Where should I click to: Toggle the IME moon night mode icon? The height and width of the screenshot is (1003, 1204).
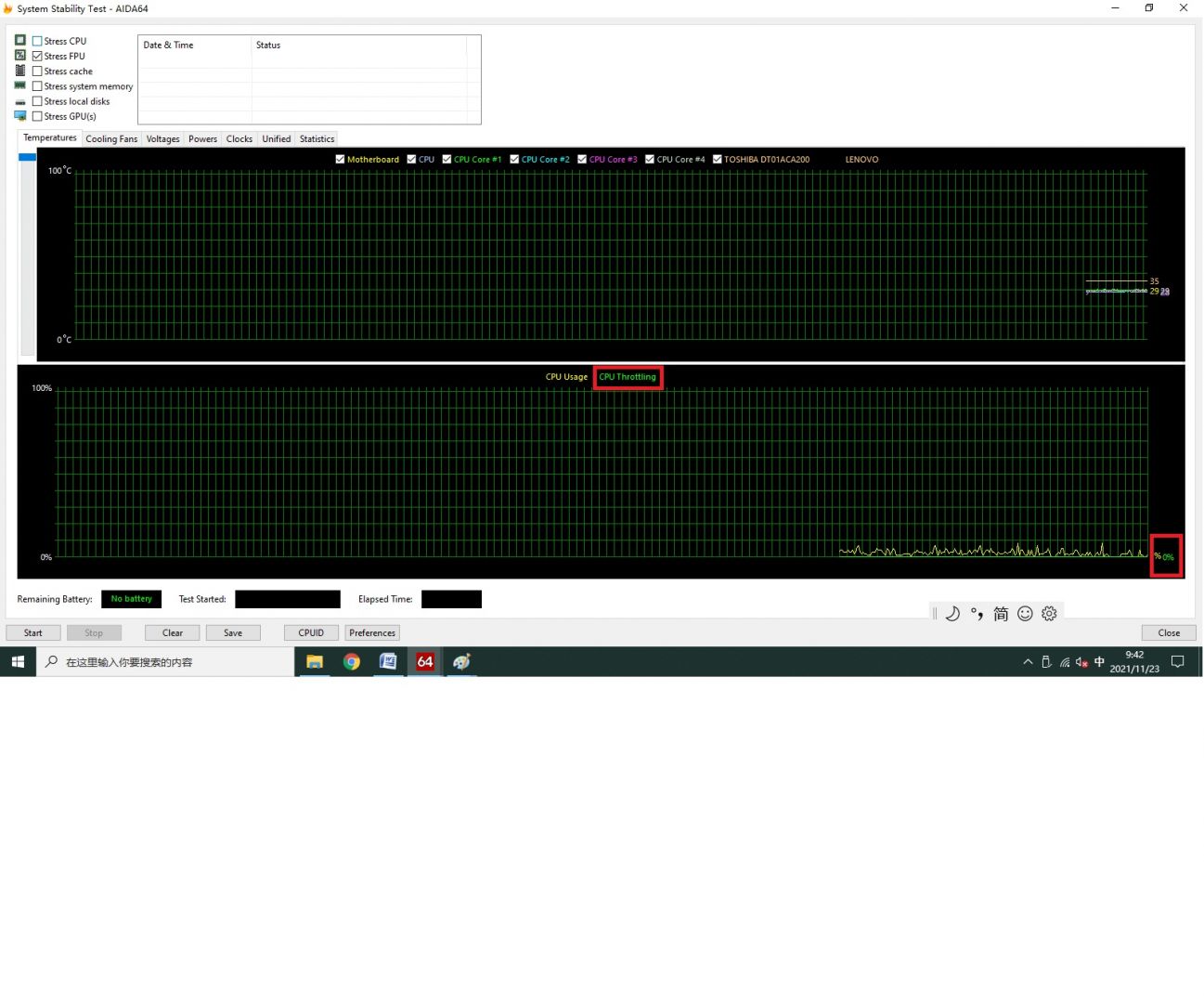(952, 614)
